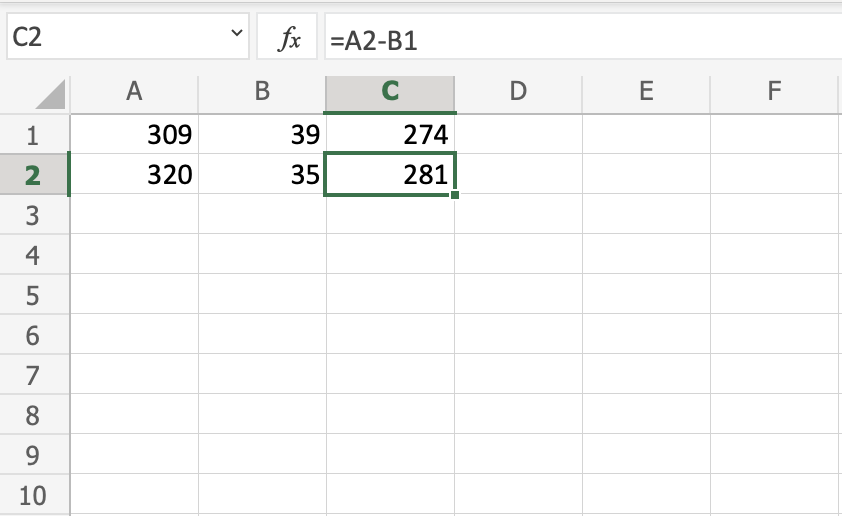Viewport: 842px width, 516px height.
Task: Select row 1 header
Action: pos(32,134)
